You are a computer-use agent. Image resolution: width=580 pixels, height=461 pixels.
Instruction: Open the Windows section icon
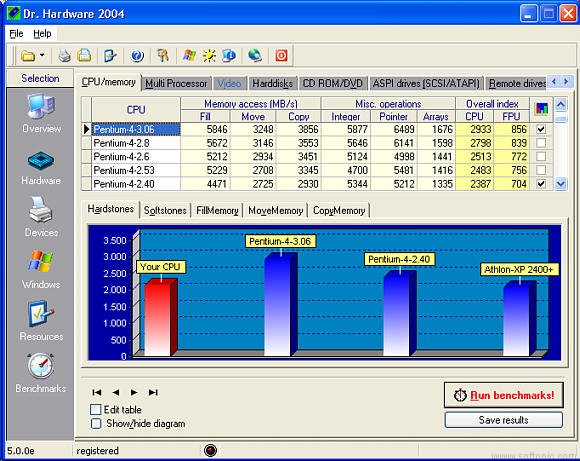[40, 262]
